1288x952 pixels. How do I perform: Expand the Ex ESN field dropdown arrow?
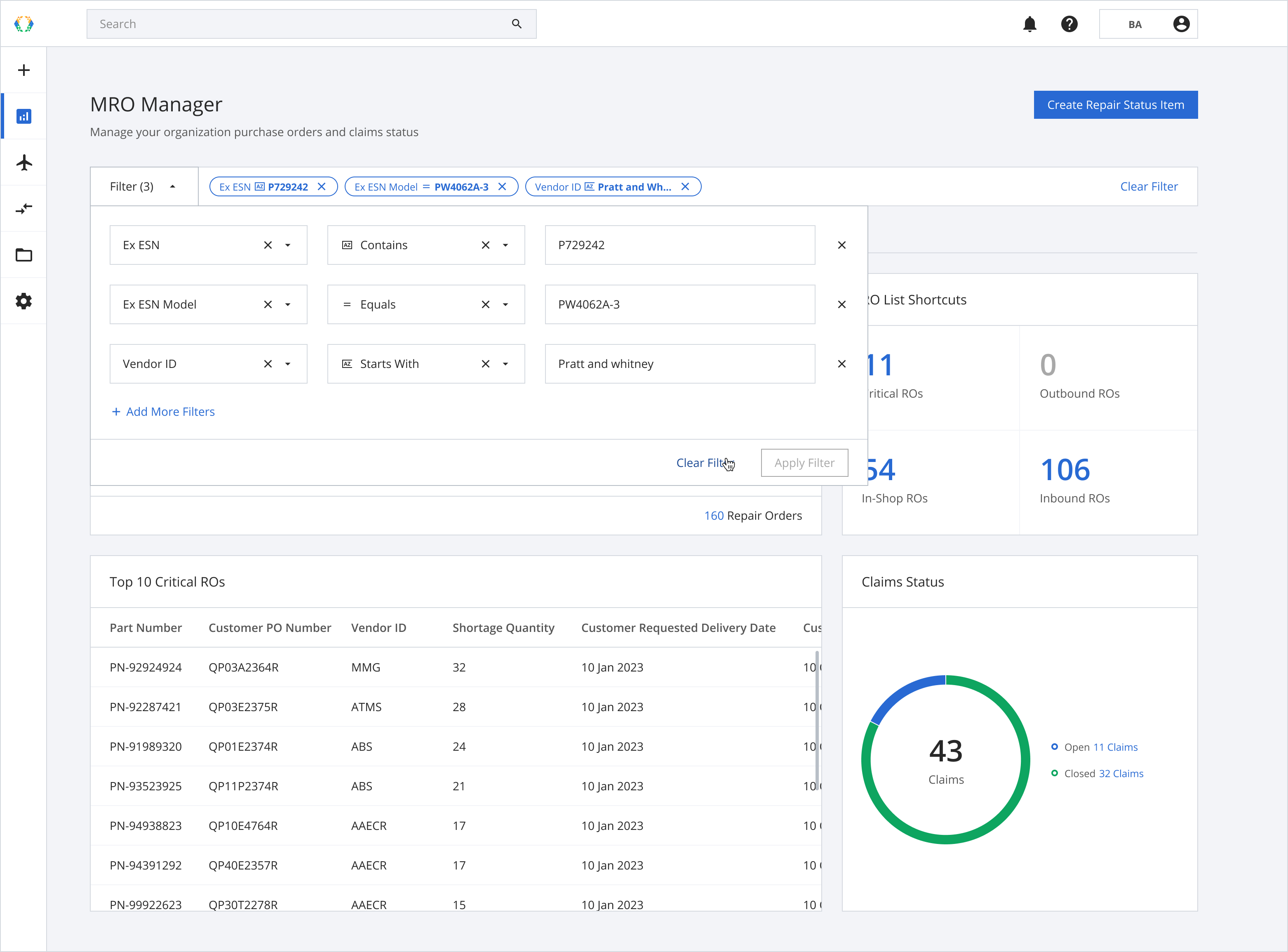288,245
